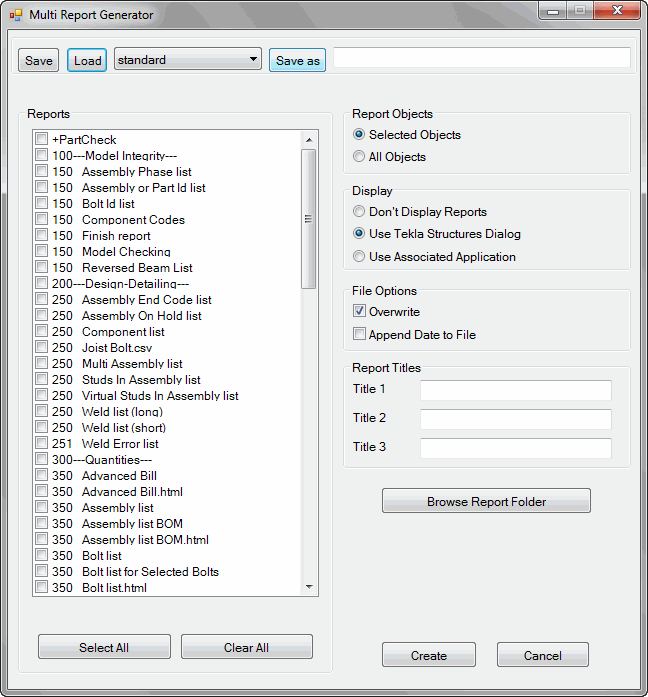Click the Save button
Image resolution: width=648 pixels, height=697 pixels.
pyautogui.click(x=38, y=60)
